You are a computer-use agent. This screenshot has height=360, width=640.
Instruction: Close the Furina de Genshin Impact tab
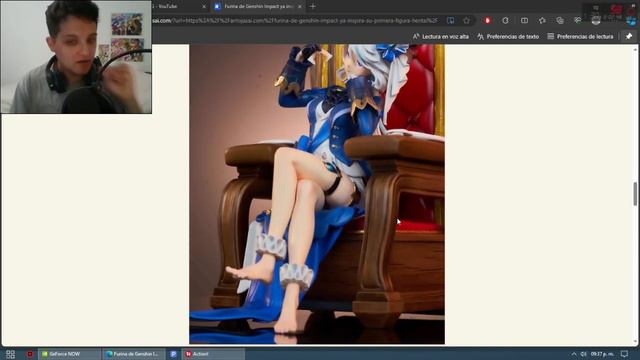click(x=300, y=7)
